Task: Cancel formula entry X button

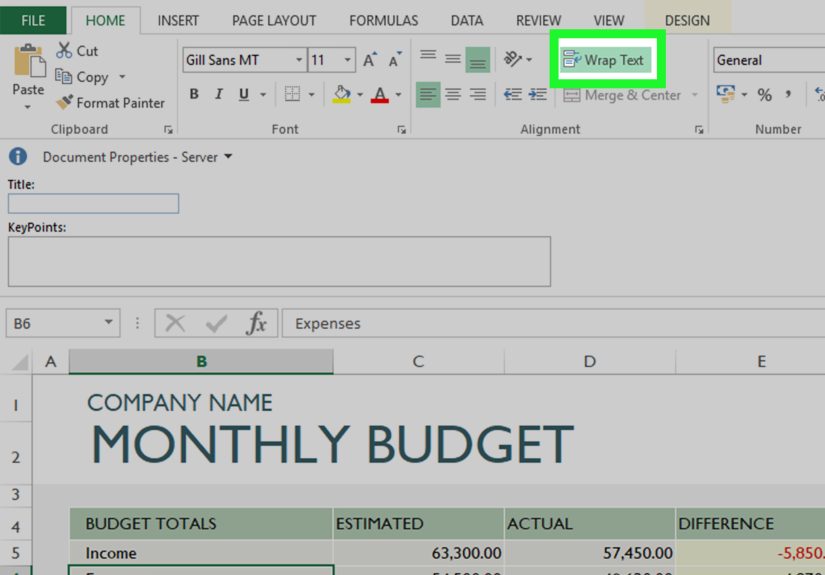Action: click(x=175, y=323)
